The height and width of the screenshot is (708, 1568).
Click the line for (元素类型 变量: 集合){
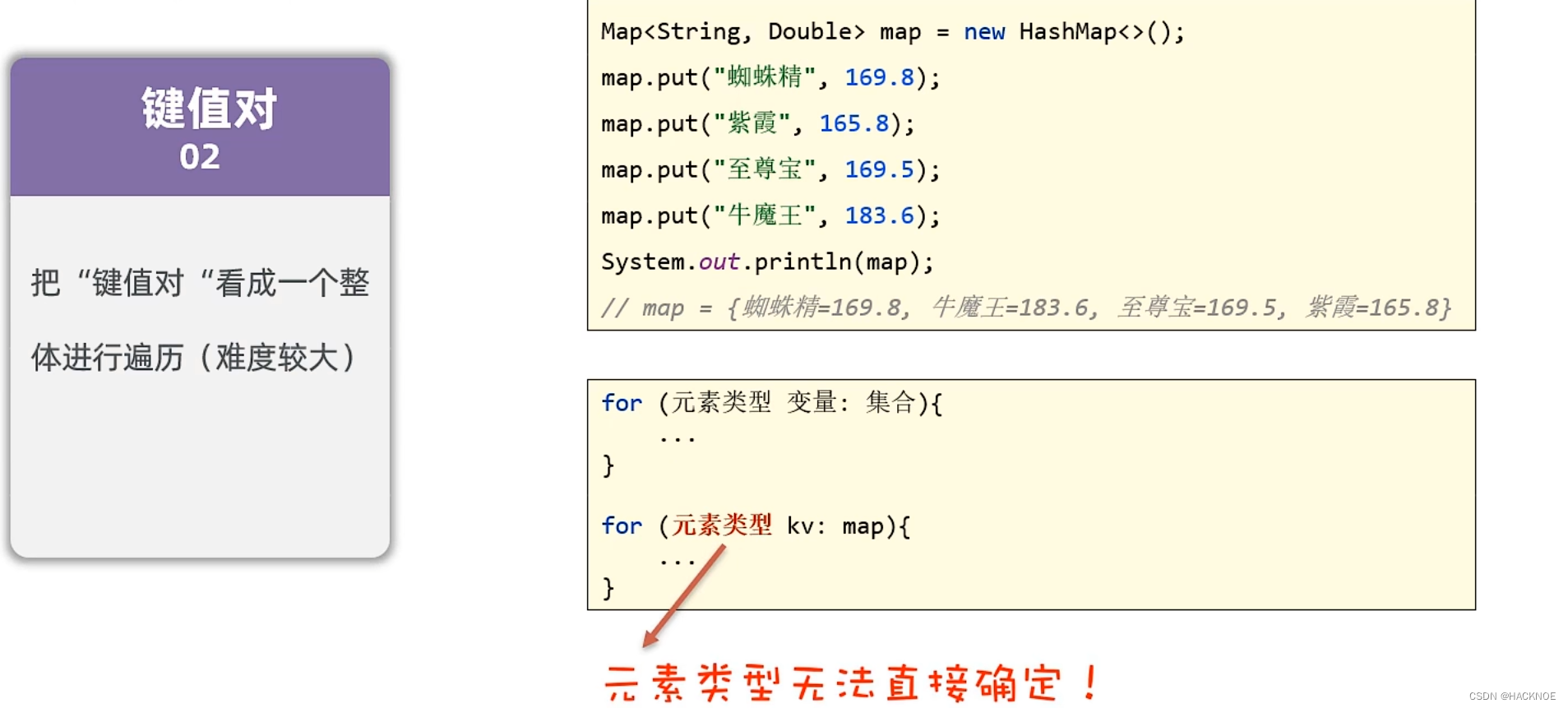[x=772, y=403]
